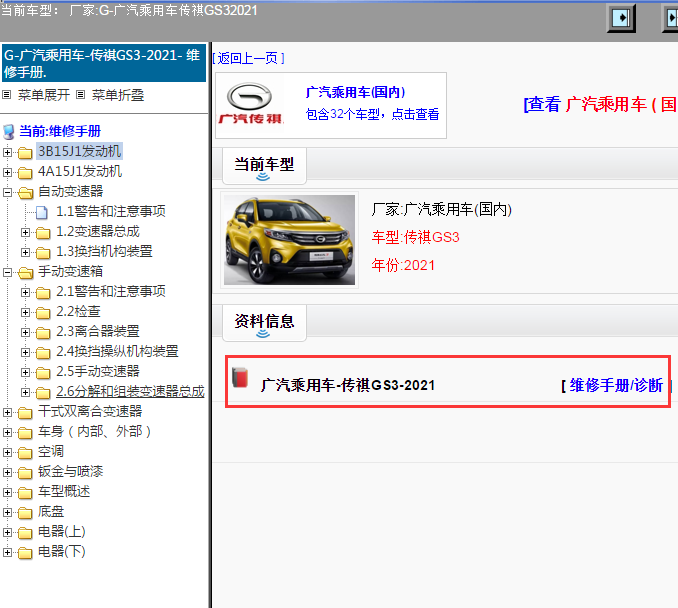Expand the 1.3换挡机构装置 node
The width and height of the screenshot is (678, 608).
(x=26, y=252)
